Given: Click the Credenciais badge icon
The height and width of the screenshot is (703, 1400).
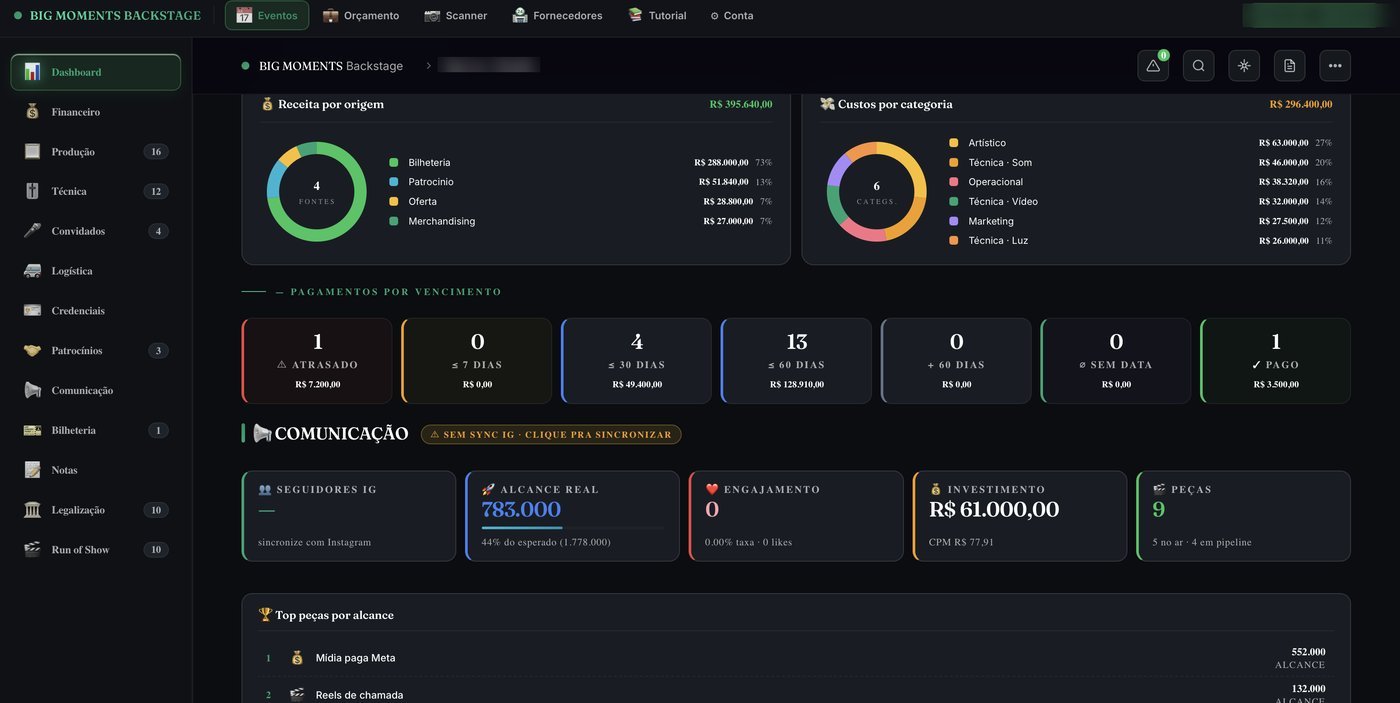Looking at the screenshot, I should 32,311.
